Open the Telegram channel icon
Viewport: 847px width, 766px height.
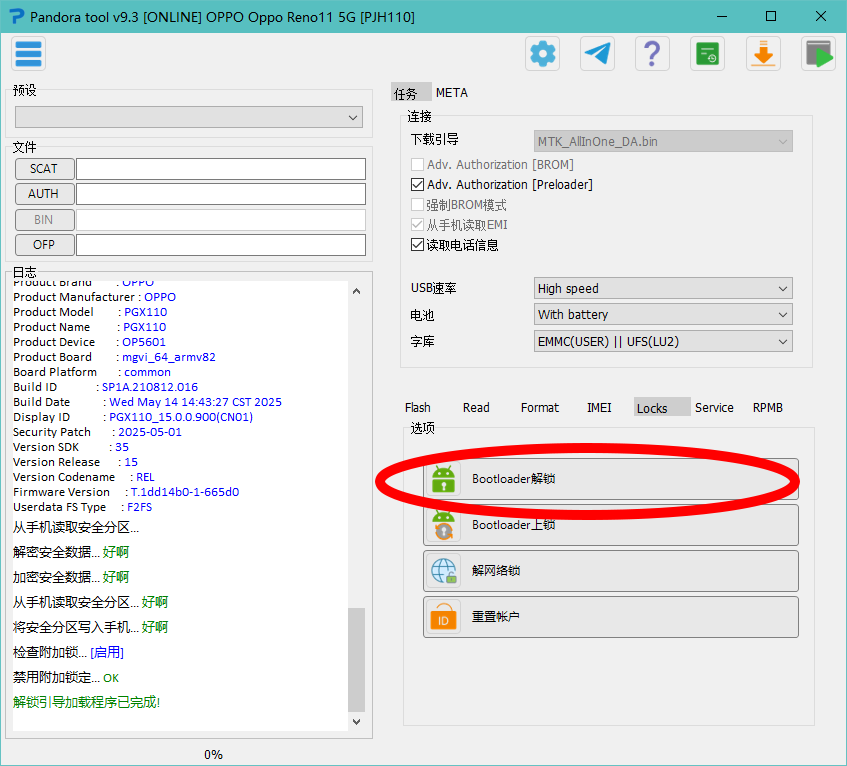pyautogui.click(x=597, y=53)
